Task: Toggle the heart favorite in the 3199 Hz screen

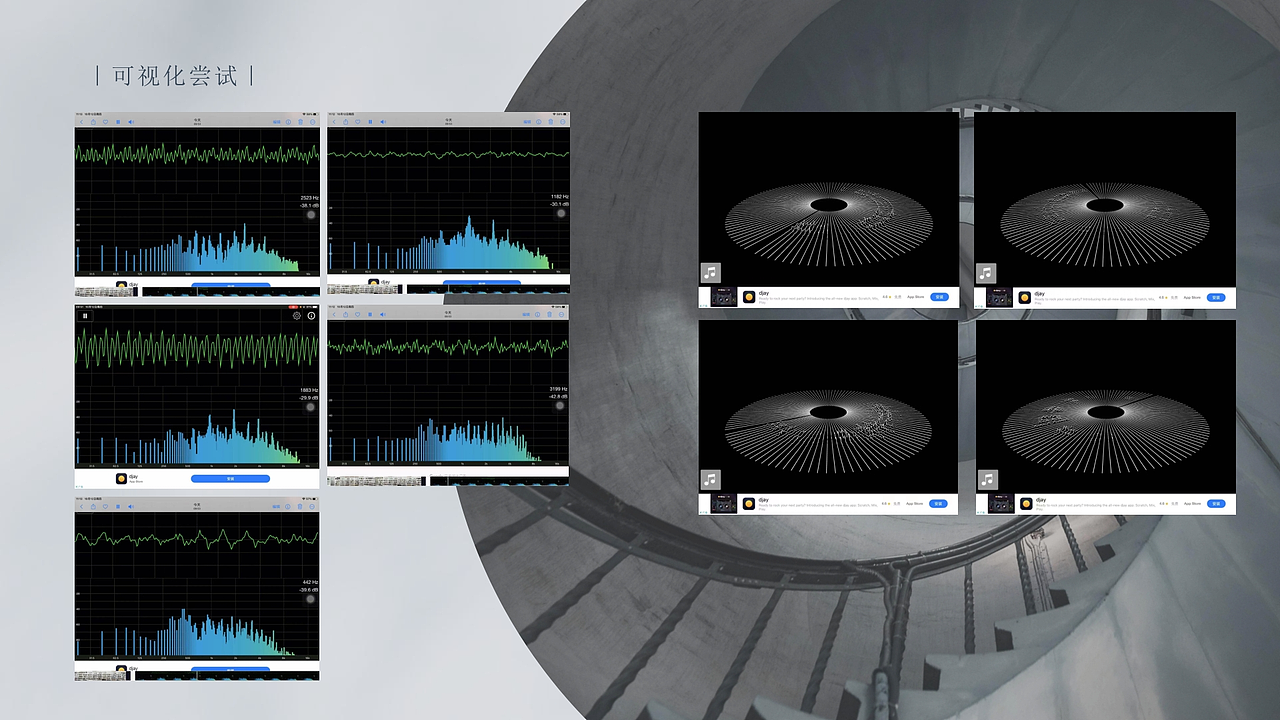Action: coord(357,314)
